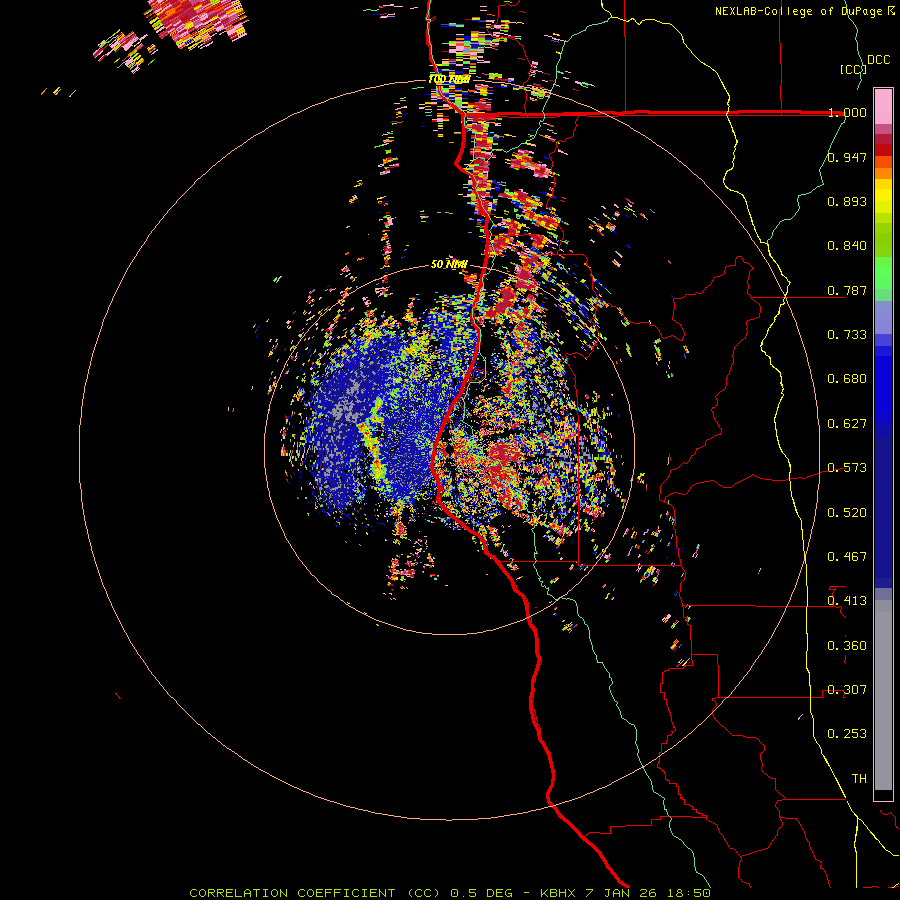The width and height of the screenshot is (900, 900).
Task: Click the 0.627 legend value
Action: [x=847, y=424]
